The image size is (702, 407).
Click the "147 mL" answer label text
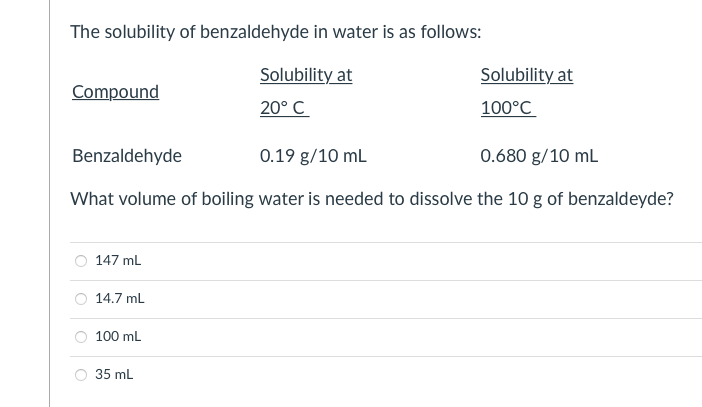[x=118, y=260]
